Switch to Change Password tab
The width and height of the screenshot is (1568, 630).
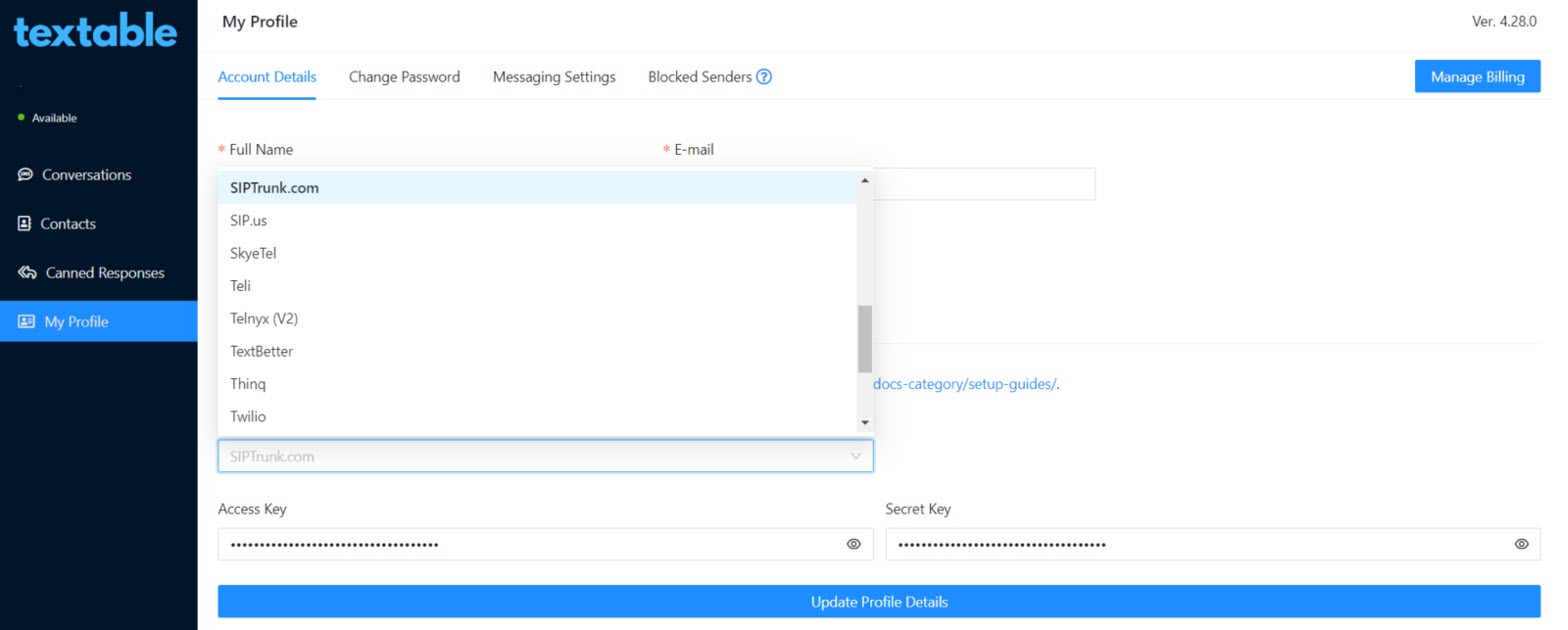404,77
